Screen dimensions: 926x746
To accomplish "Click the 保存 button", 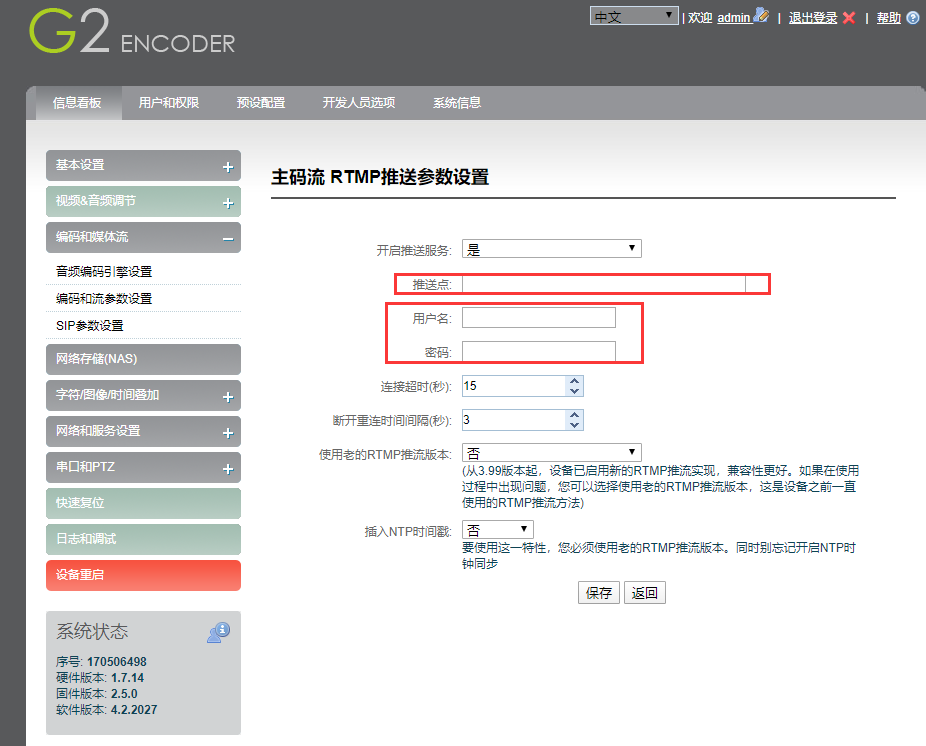I will [599, 593].
